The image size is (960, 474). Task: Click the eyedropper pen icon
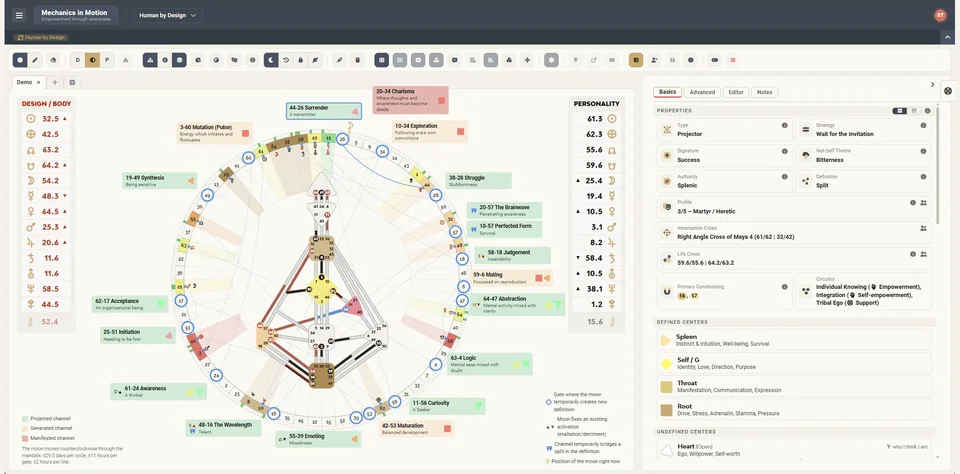340,60
